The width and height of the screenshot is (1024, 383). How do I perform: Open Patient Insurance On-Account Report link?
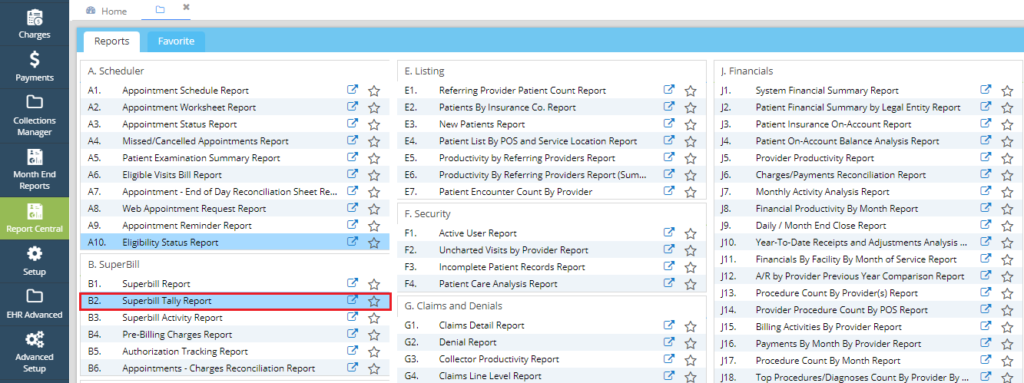[x=833, y=124]
